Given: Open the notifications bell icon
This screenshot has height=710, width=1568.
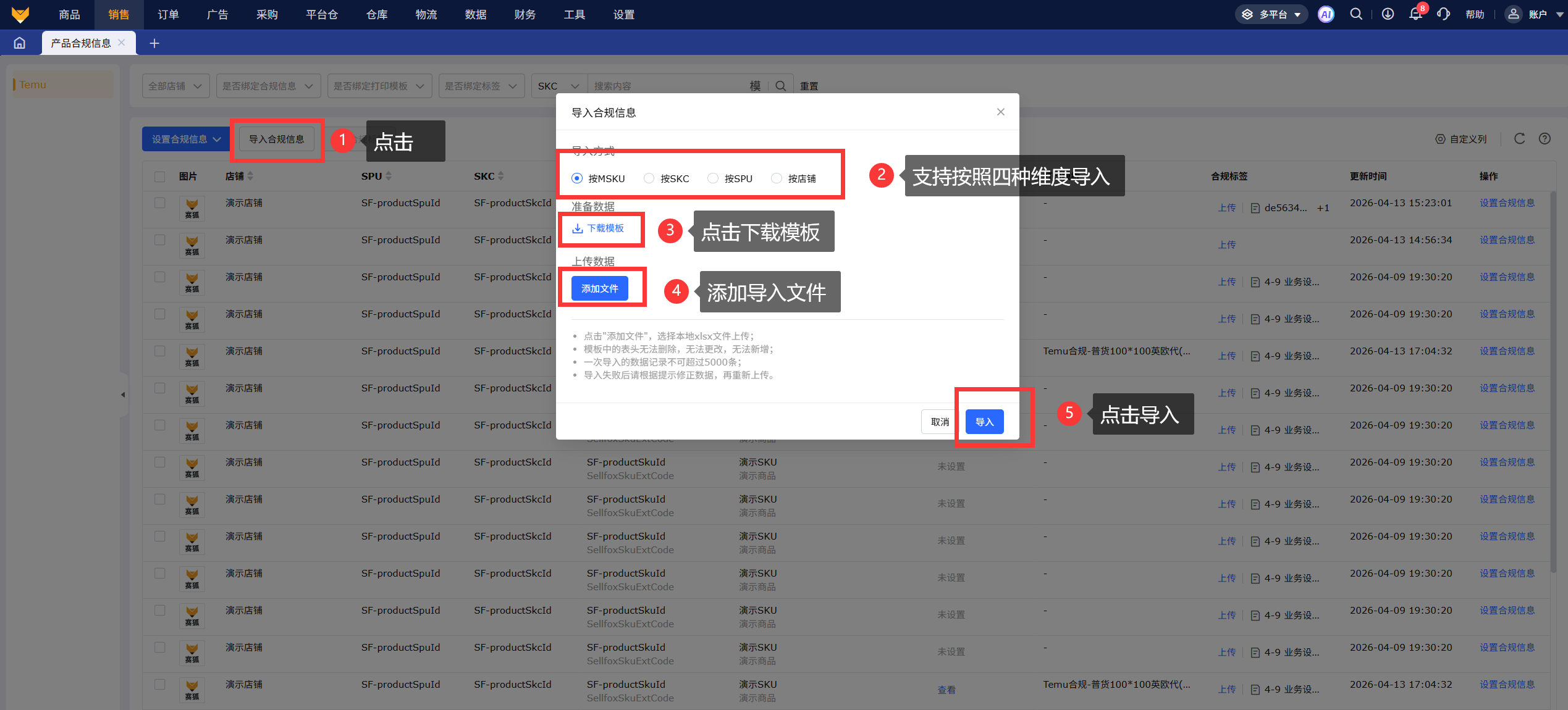Looking at the screenshot, I should pos(1415,14).
